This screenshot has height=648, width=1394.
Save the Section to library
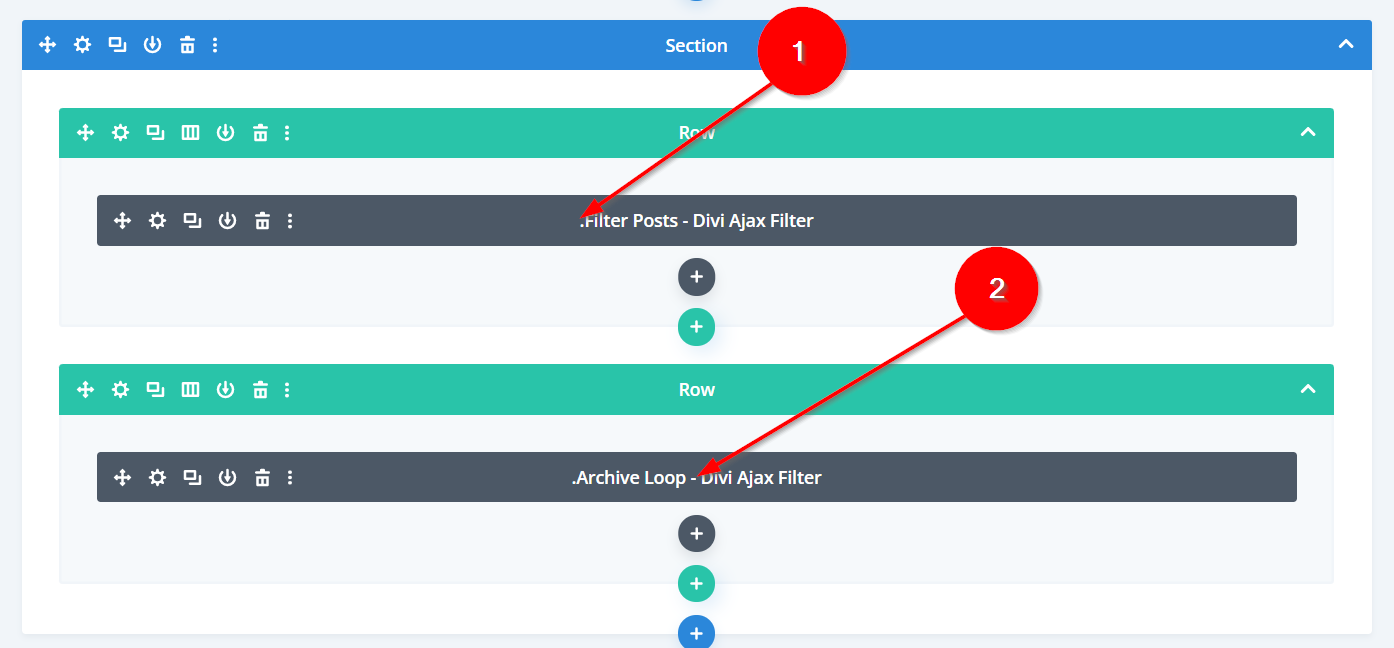coord(152,45)
